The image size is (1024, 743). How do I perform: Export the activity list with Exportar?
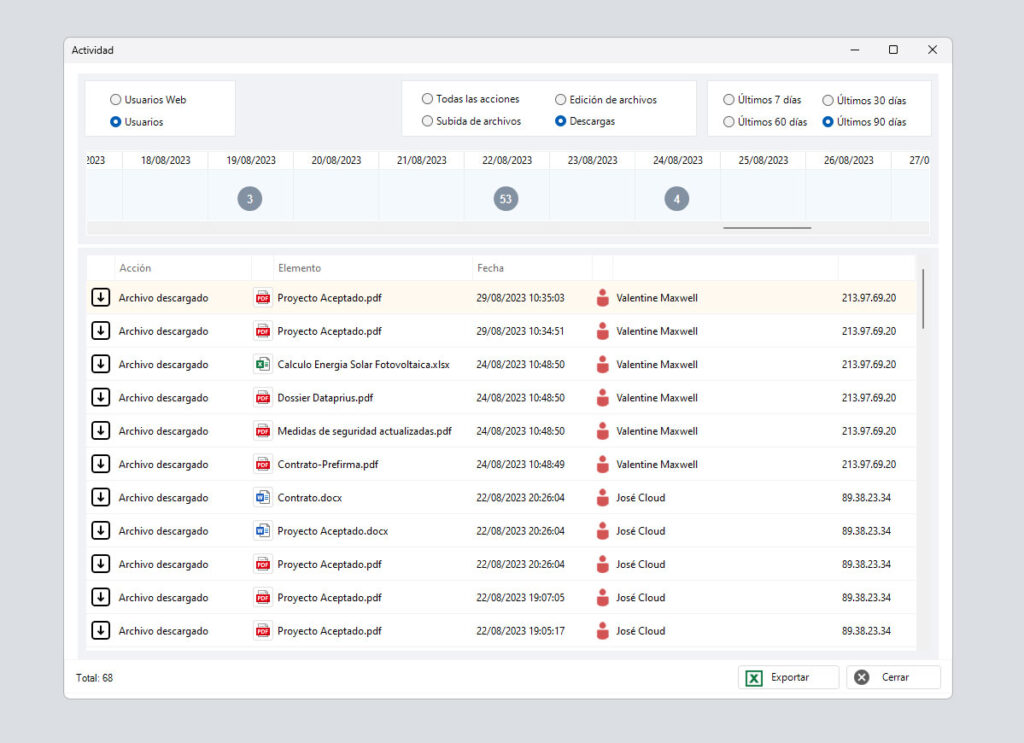(788, 677)
